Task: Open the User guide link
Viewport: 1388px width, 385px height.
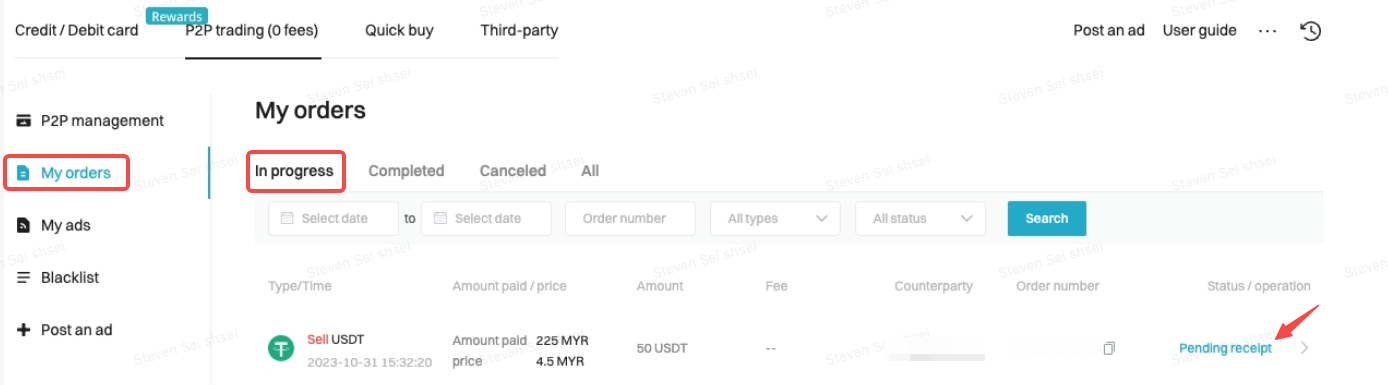Action: point(1200,30)
